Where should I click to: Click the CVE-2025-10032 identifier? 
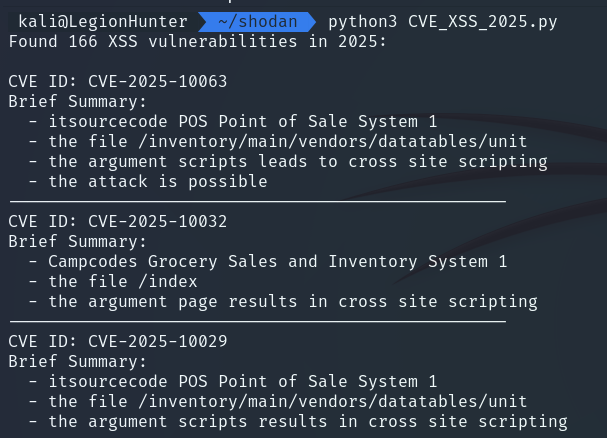pos(158,222)
